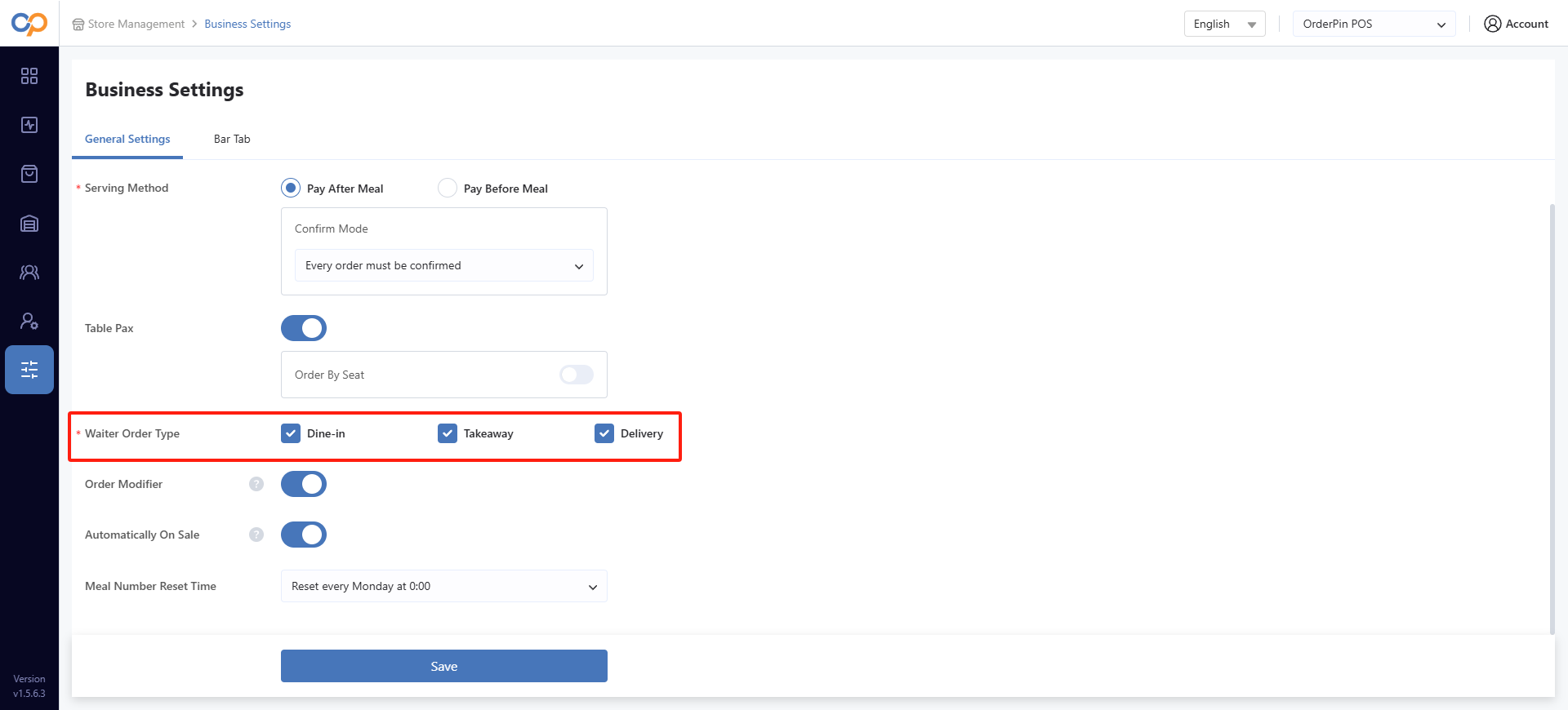Switch to the Bar Tab tab

point(232,140)
